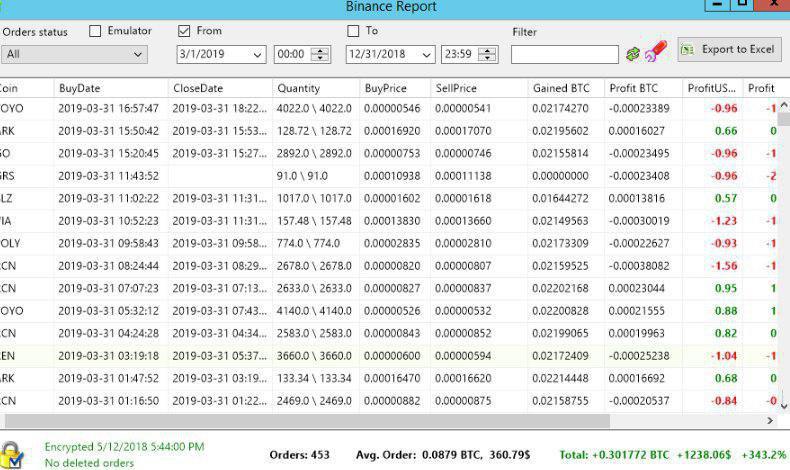Sort by Profit BTC column header
790x470 pixels.
click(x=643, y=88)
